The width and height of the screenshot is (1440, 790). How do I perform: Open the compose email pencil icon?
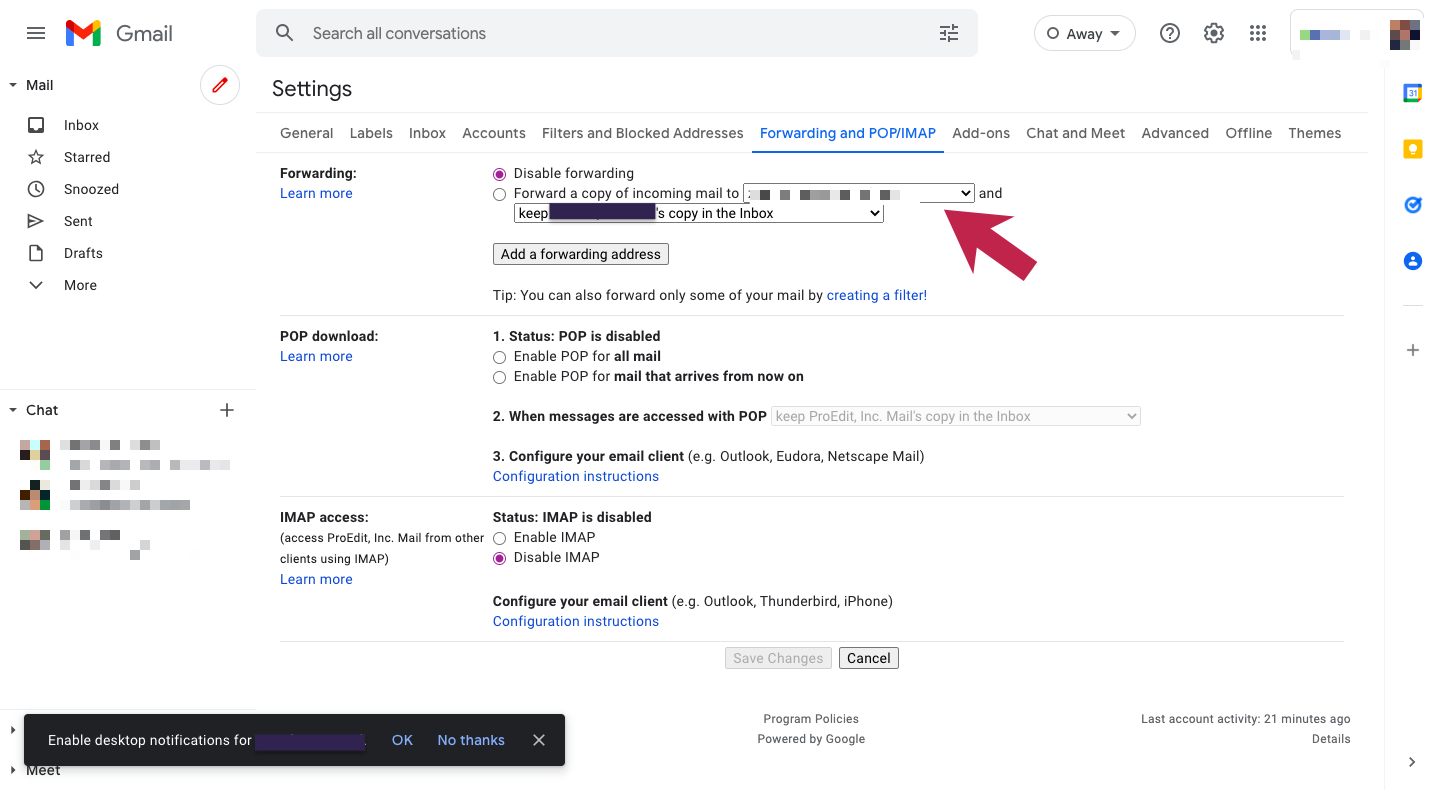pos(220,85)
